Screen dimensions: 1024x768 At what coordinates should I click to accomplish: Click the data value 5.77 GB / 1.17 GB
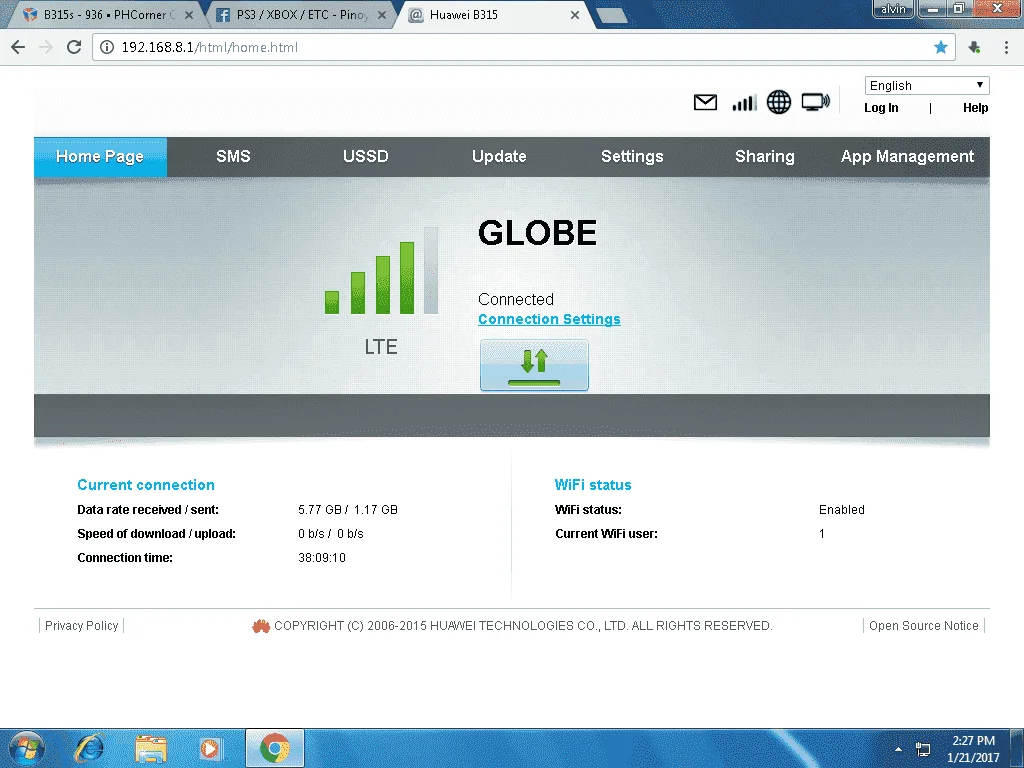tap(348, 509)
